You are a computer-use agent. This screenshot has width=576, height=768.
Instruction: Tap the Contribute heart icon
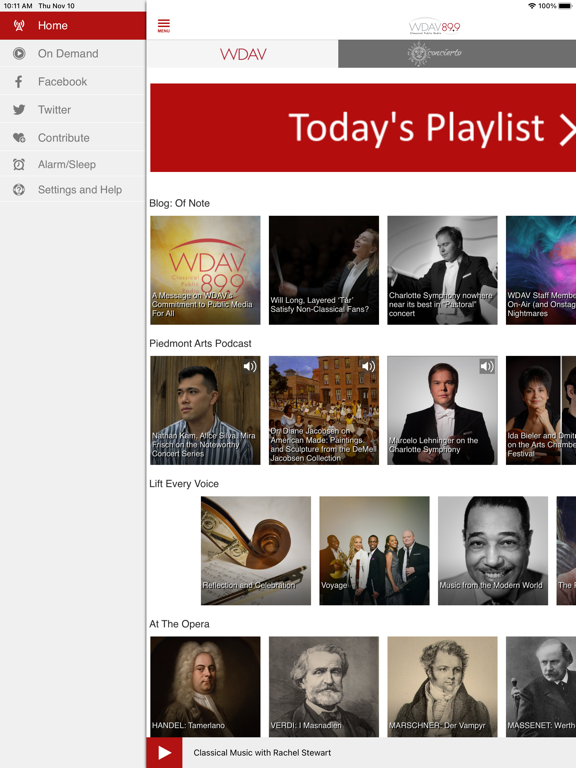pyautogui.click(x=19, y=138)
